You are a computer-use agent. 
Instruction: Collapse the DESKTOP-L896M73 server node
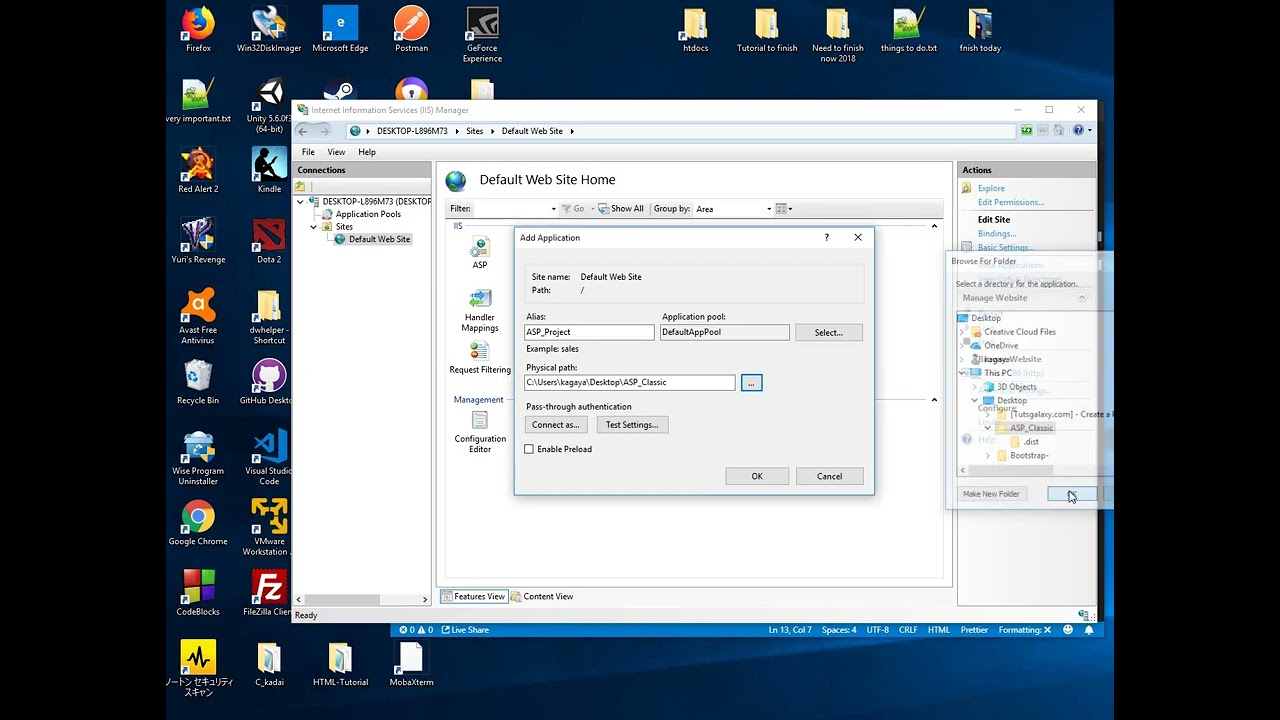coord(300,201)
